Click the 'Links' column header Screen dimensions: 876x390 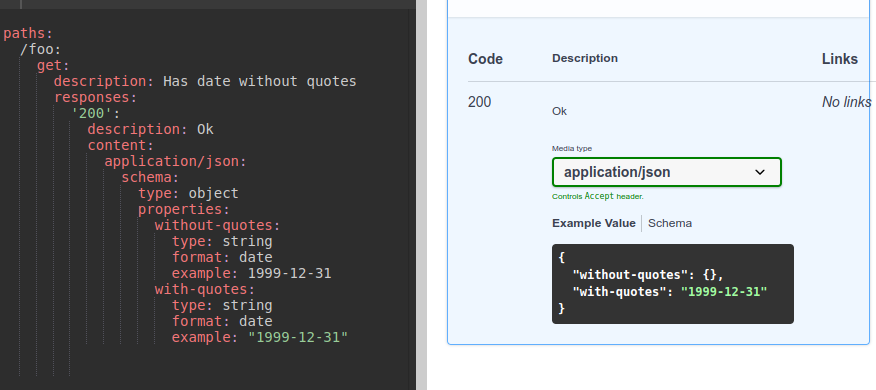pyautogui.click(x=840, y=59)
